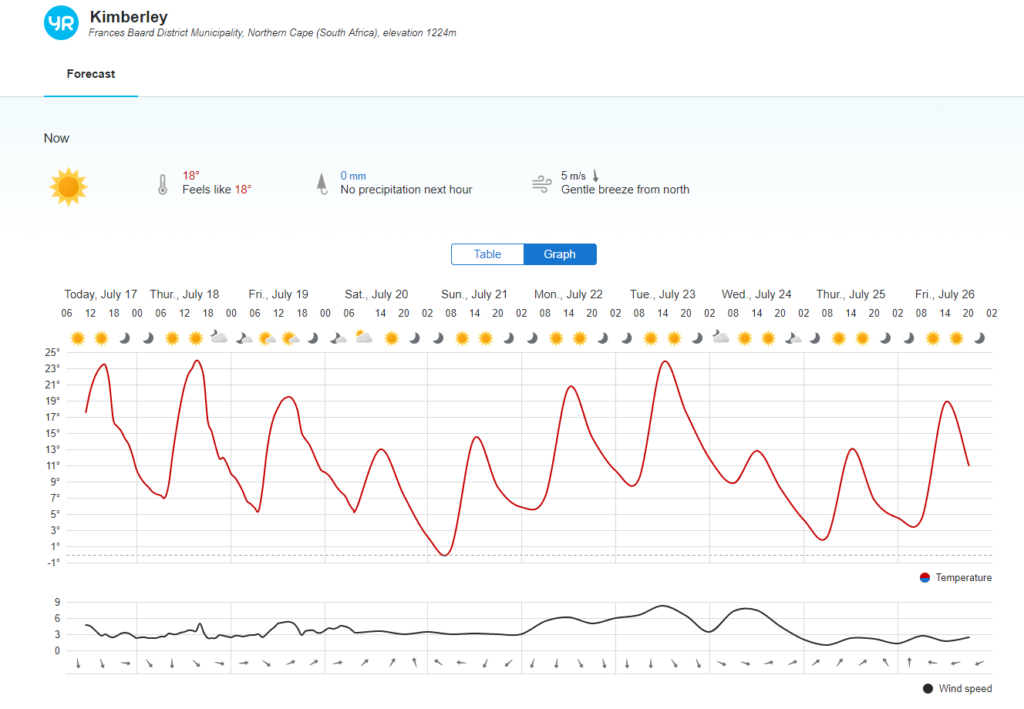Viewport: 1024px width, 709px height.
Task: Click the first sun icon under Today, July 17
Action: click(78, 338)
